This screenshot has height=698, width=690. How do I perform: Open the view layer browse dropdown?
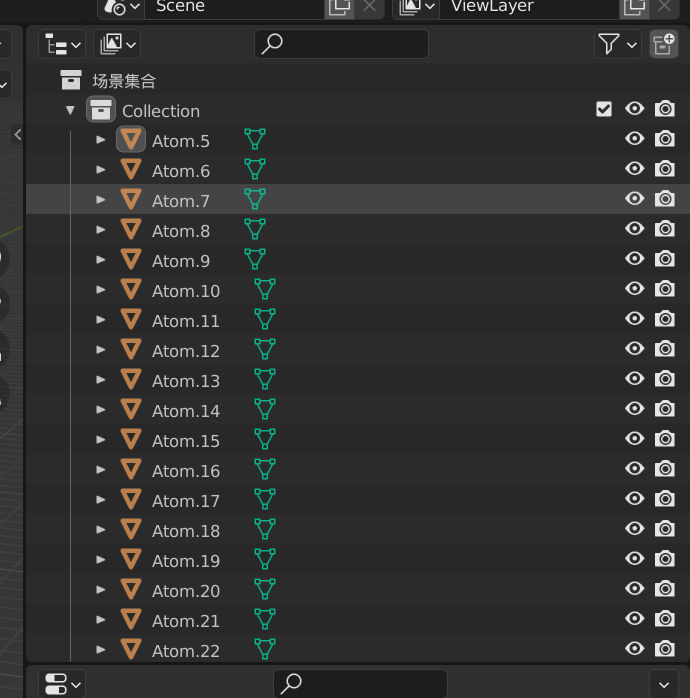[416, 7]
